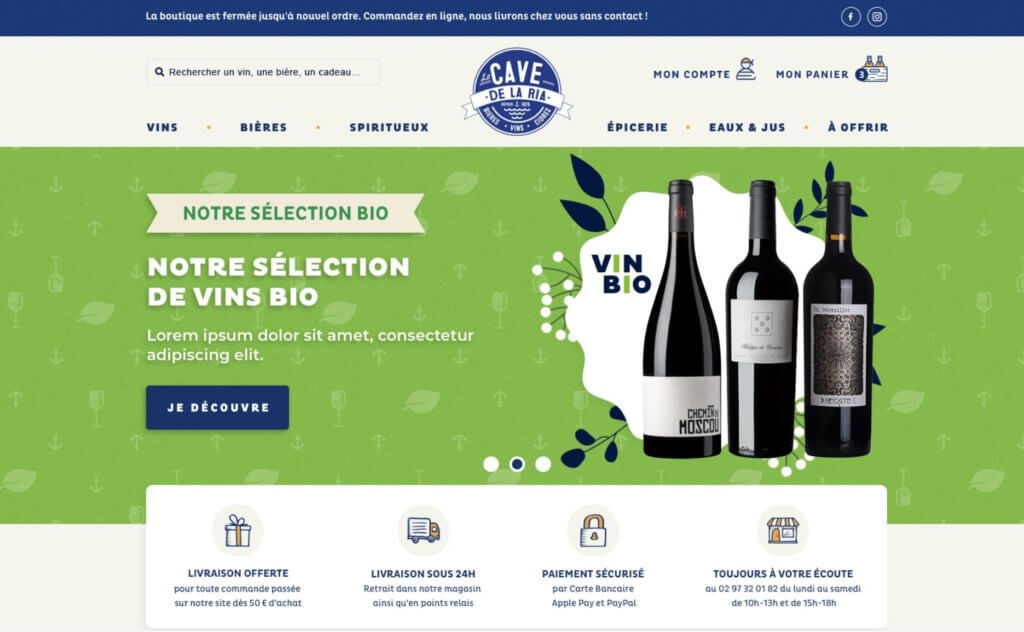Screen dimensions: 1024x632
Task: Click the Je Découvre button
Action: (x=217, y=407)
